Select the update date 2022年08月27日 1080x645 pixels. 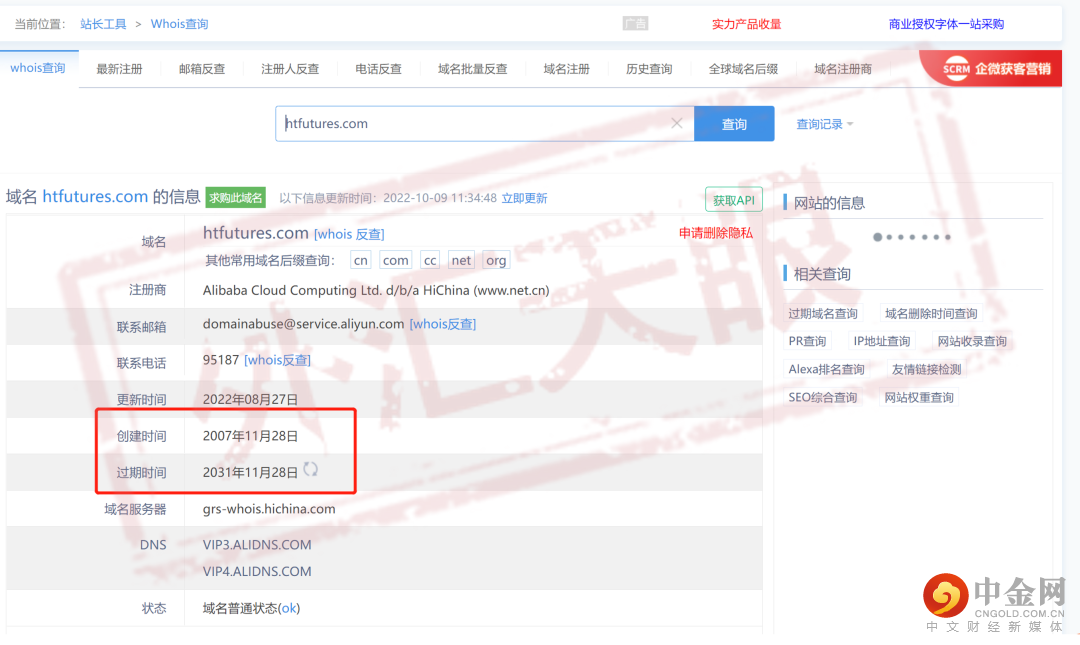[250, 400]
